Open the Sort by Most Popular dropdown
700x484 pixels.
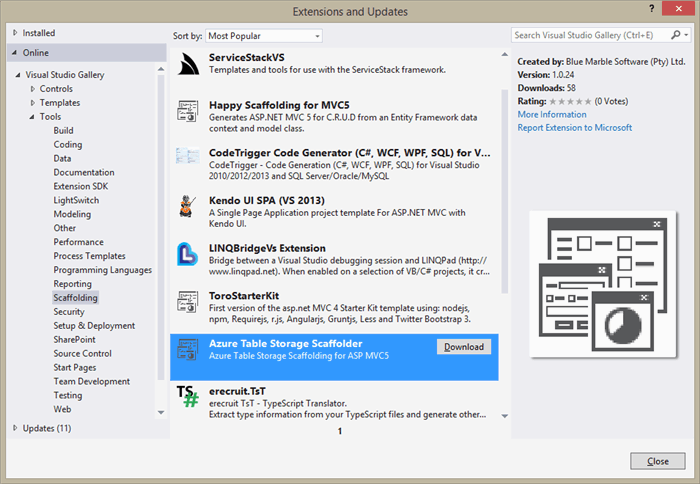(264, 36)
